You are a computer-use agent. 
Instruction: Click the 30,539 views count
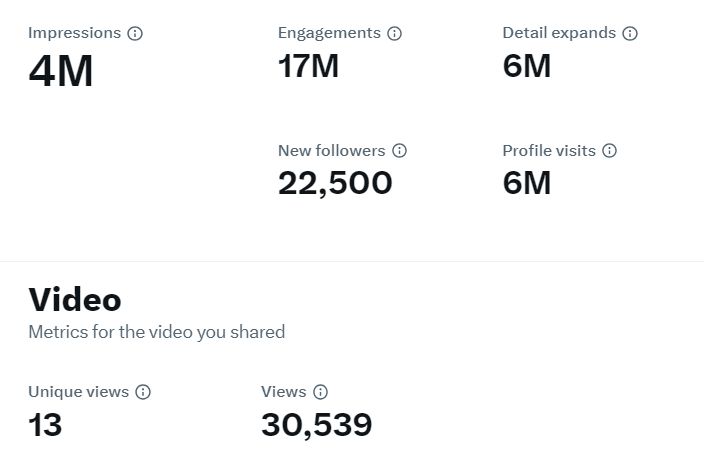(317, 426)
